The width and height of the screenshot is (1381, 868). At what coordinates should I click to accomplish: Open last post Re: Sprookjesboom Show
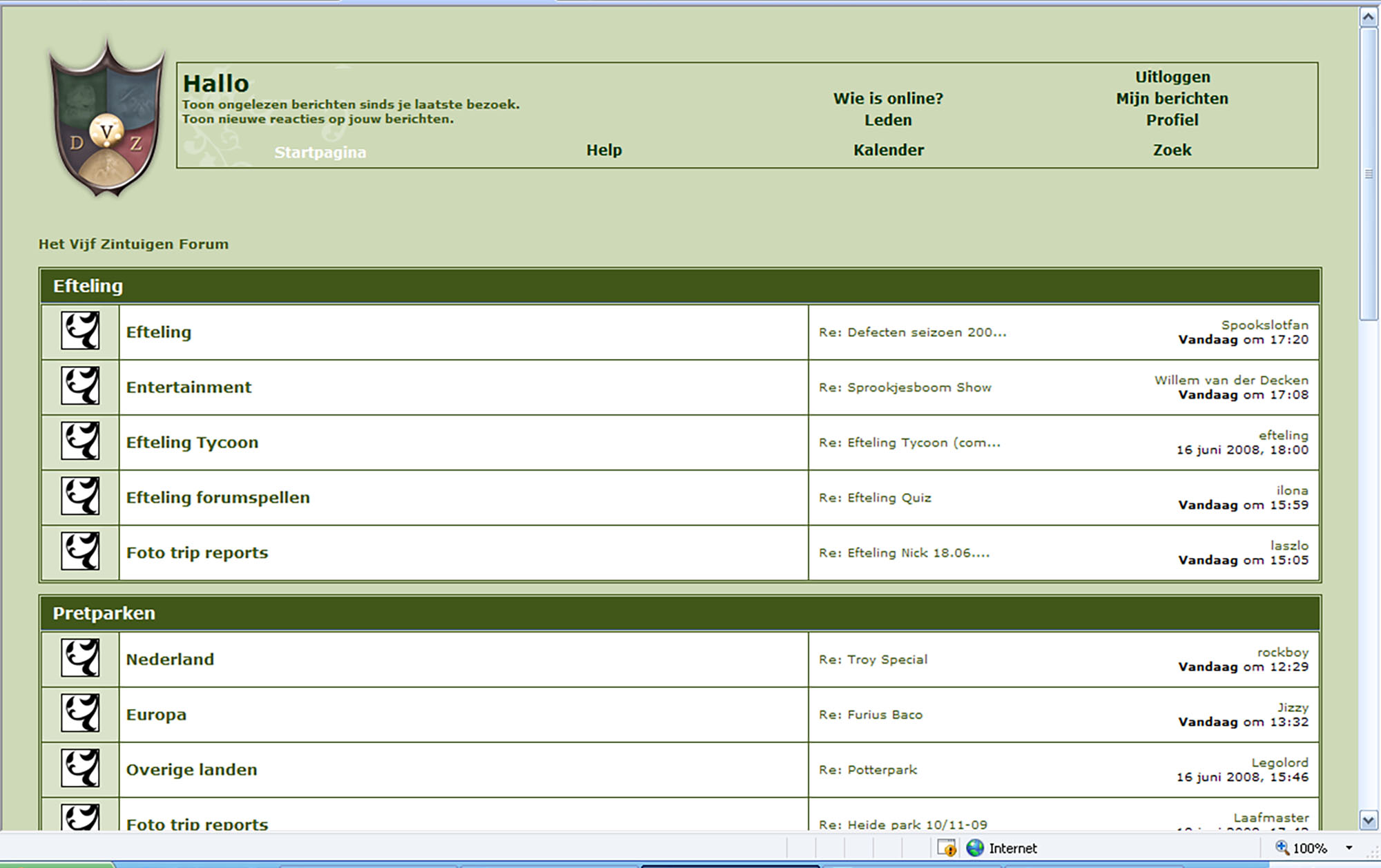tap(905, 387)
